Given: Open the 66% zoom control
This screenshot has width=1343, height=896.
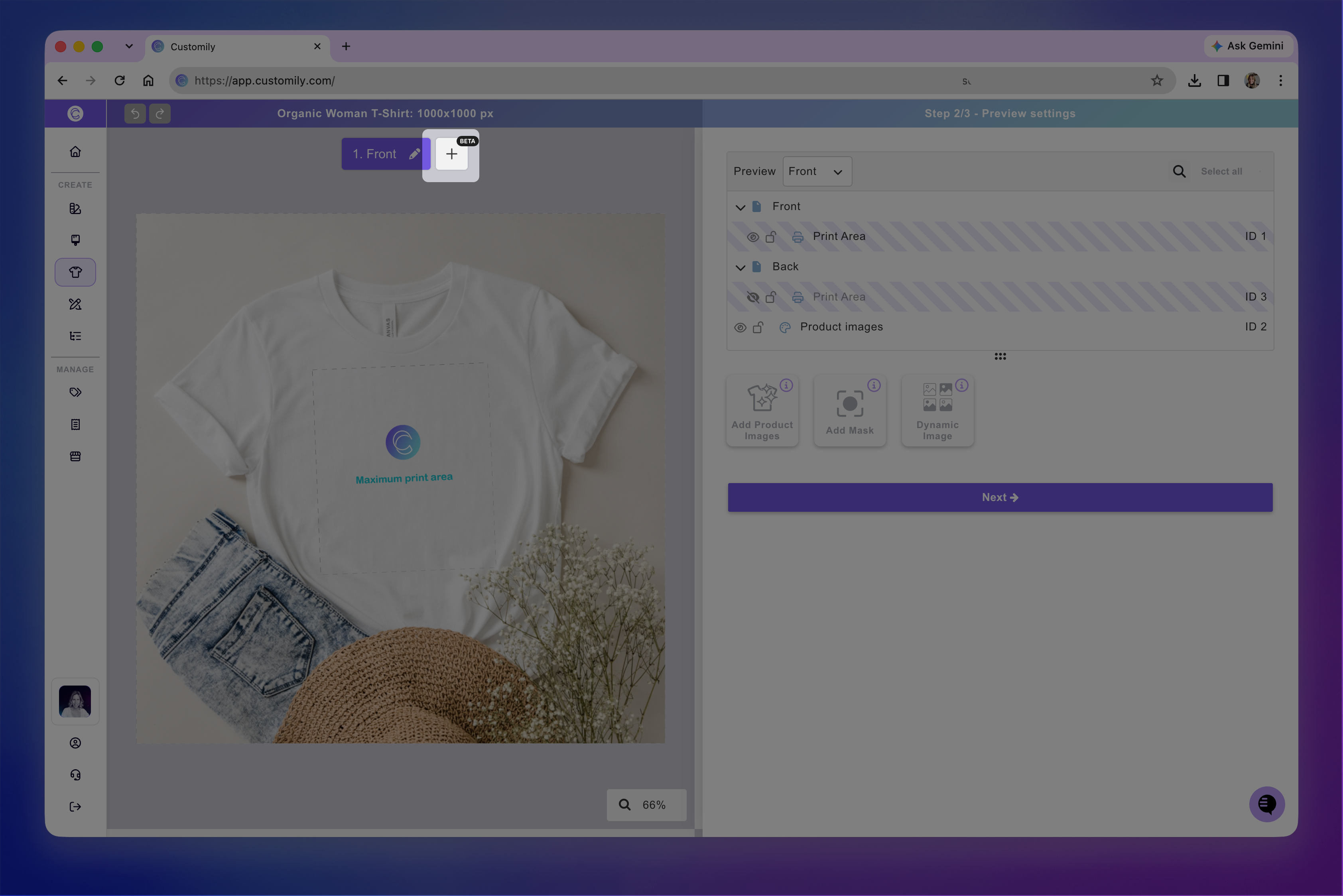Looking at the screenshot, I should [x=646, y=805].
